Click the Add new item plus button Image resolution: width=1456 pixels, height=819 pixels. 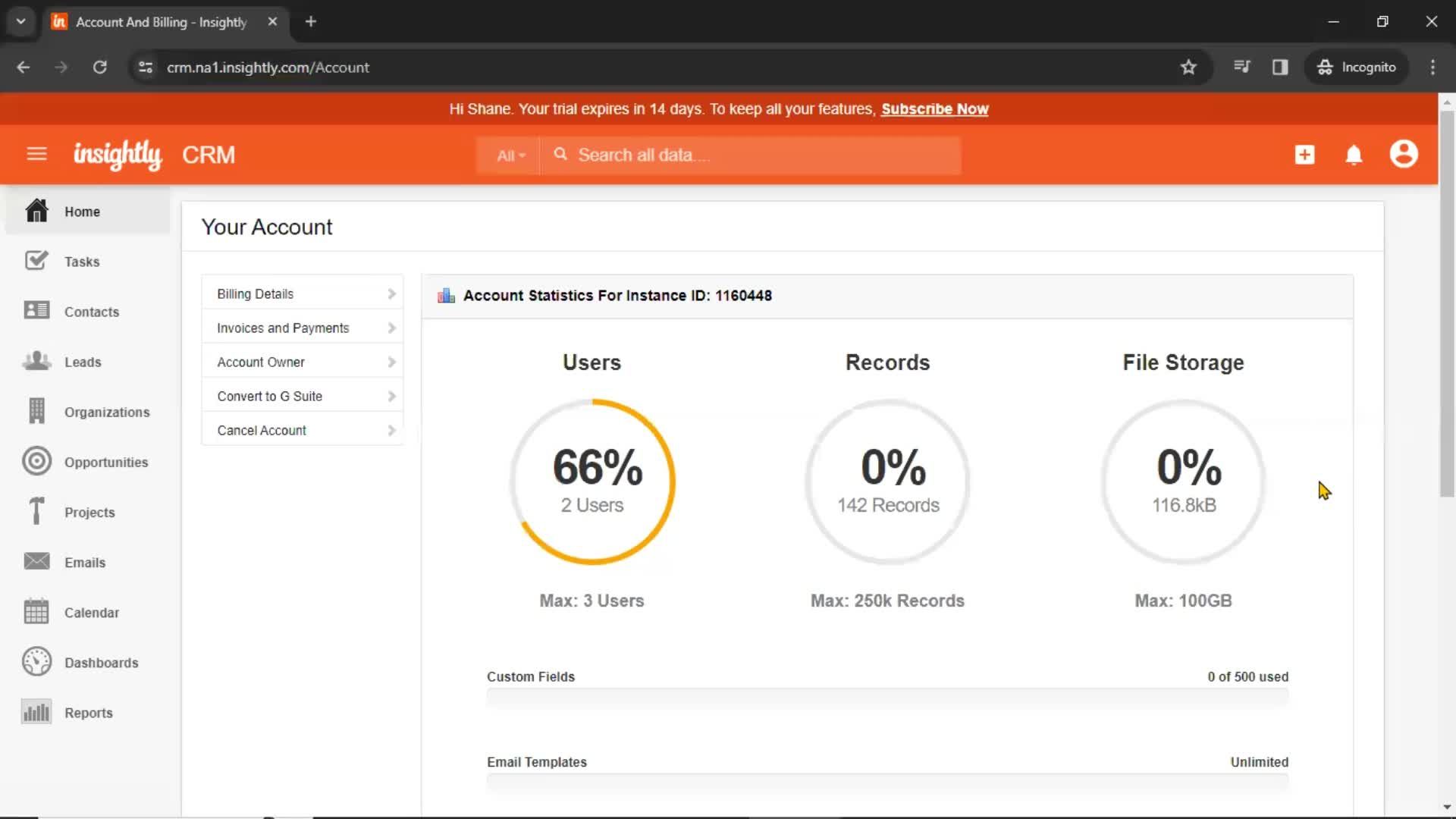pyautogui.click(x=1305, y=155)
